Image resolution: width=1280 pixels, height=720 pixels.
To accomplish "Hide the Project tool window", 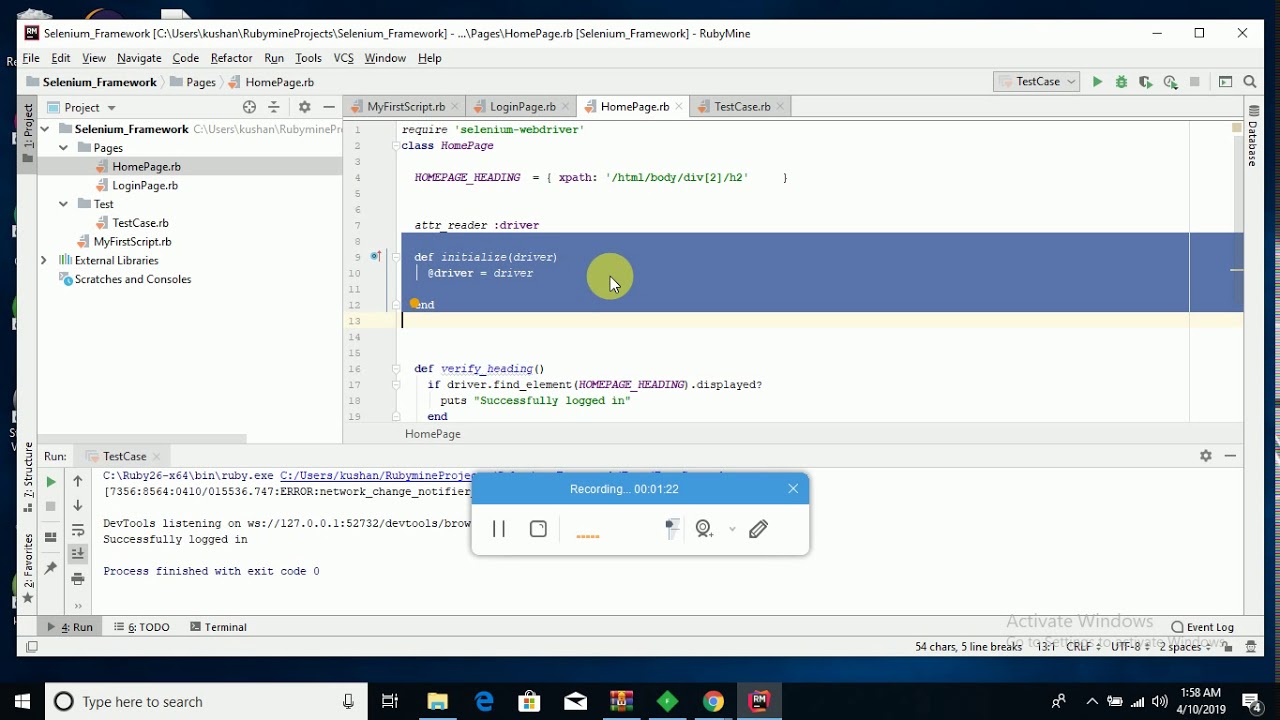I will (x=329, y=107).
